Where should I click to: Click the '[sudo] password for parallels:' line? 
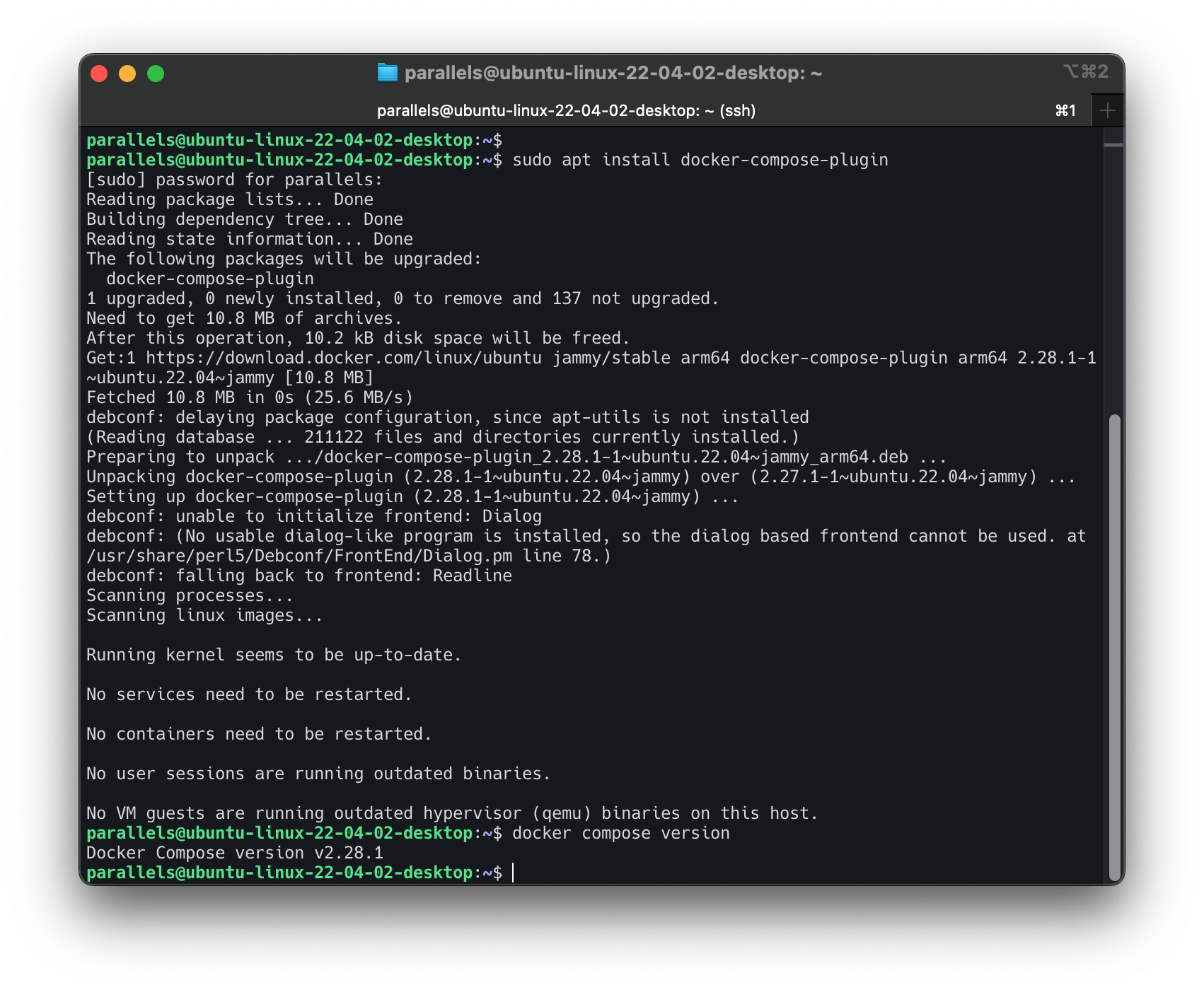point(234,180)
